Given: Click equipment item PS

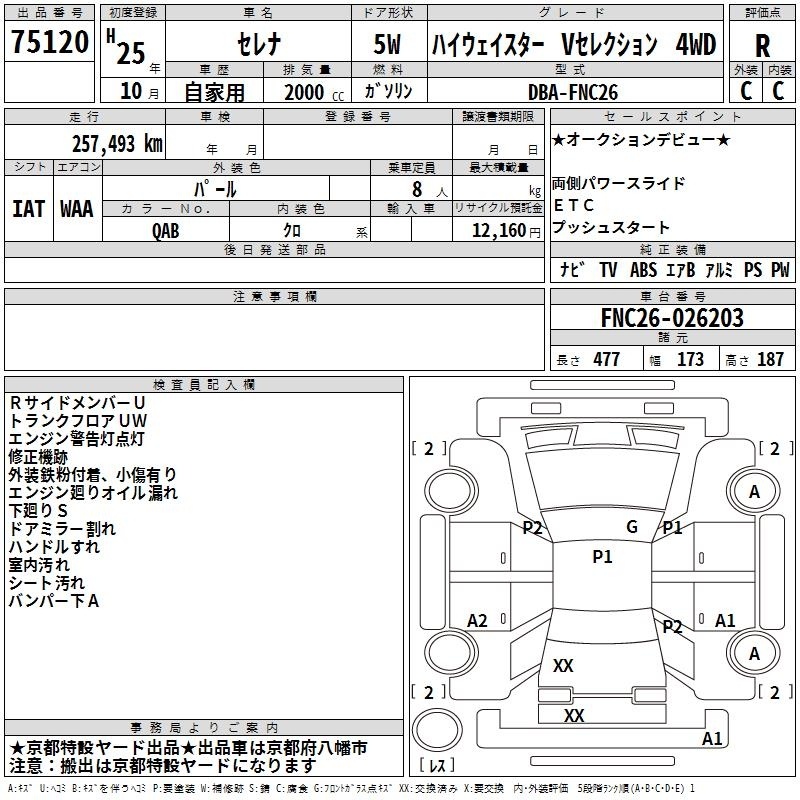Looking at the screenshot, I should point(753,269).
